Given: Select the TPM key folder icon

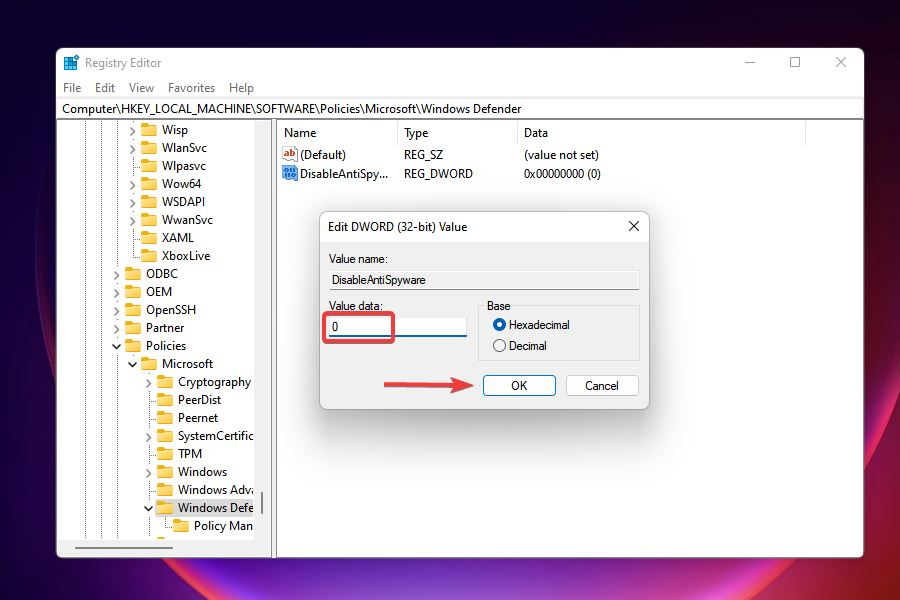Looking at the screenshot, I should (164, 453).
